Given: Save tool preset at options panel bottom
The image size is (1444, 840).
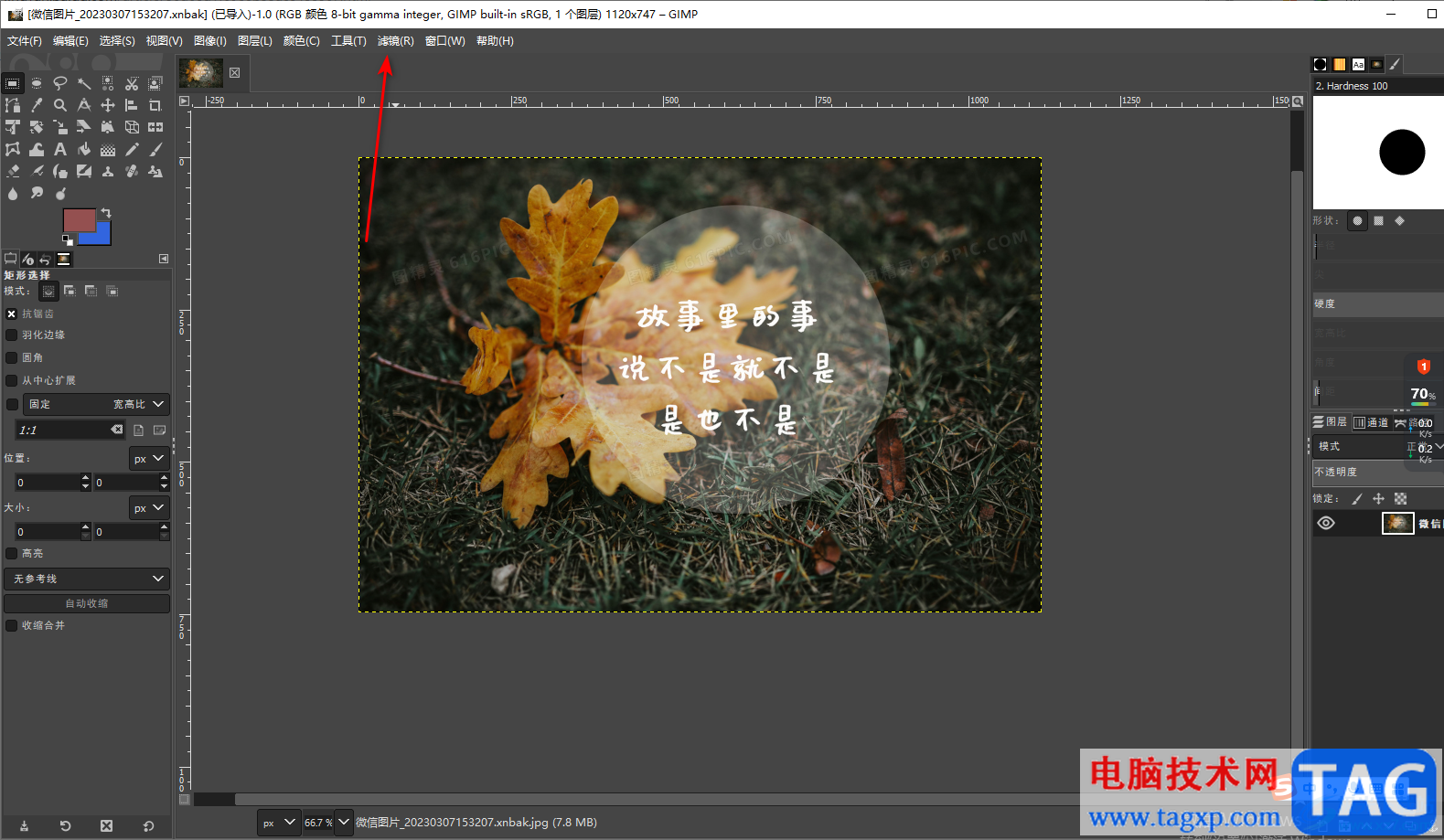Looking at the screenshot, I should point(24,825).
